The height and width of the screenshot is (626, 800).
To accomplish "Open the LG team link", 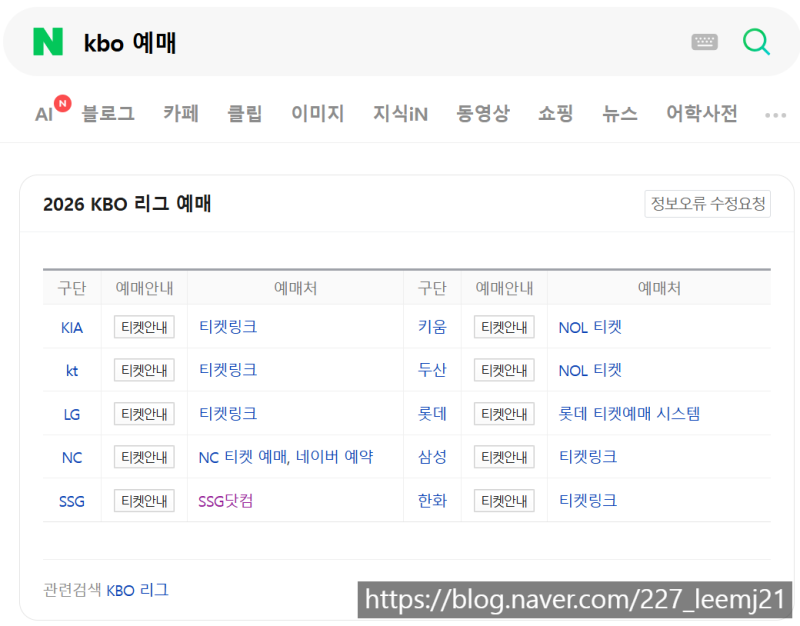I will (x=71, y=414).
